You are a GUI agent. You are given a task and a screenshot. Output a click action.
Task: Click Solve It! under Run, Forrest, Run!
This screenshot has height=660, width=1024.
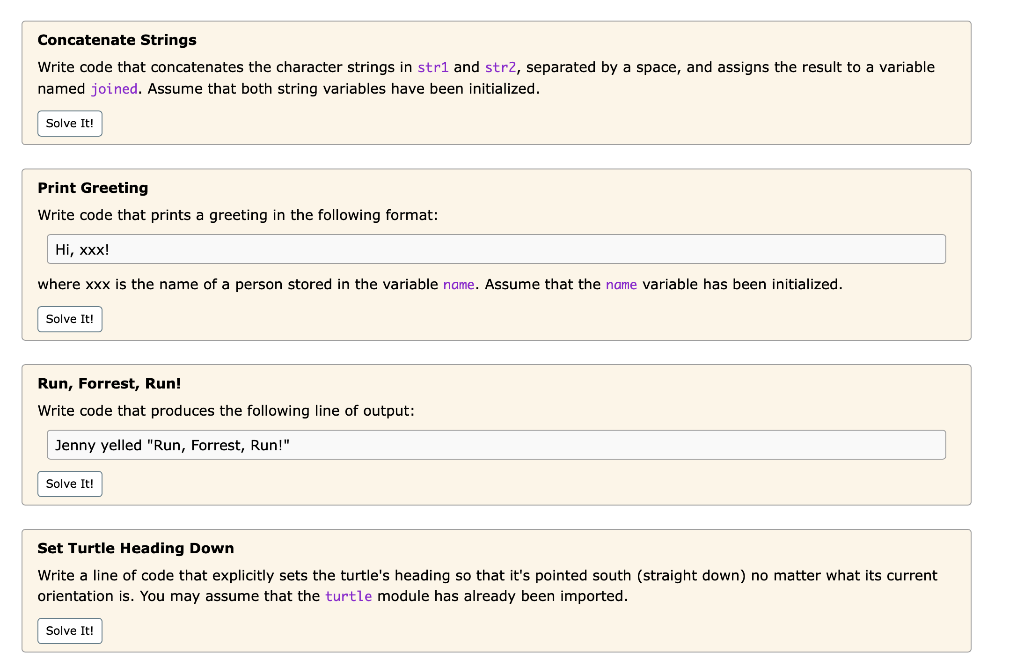pos(69,483)
